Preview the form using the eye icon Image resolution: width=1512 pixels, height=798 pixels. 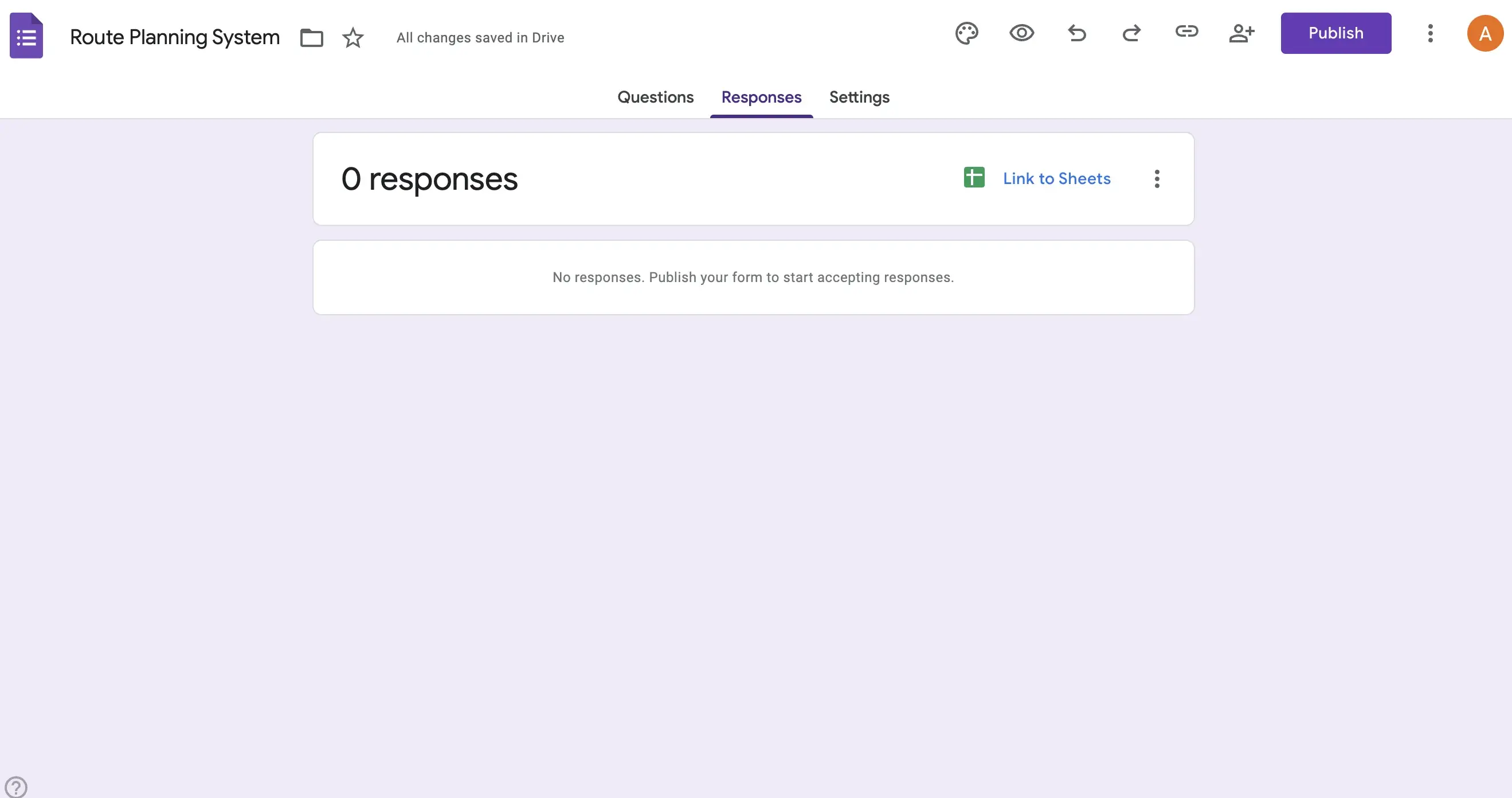pos(1021,33)
